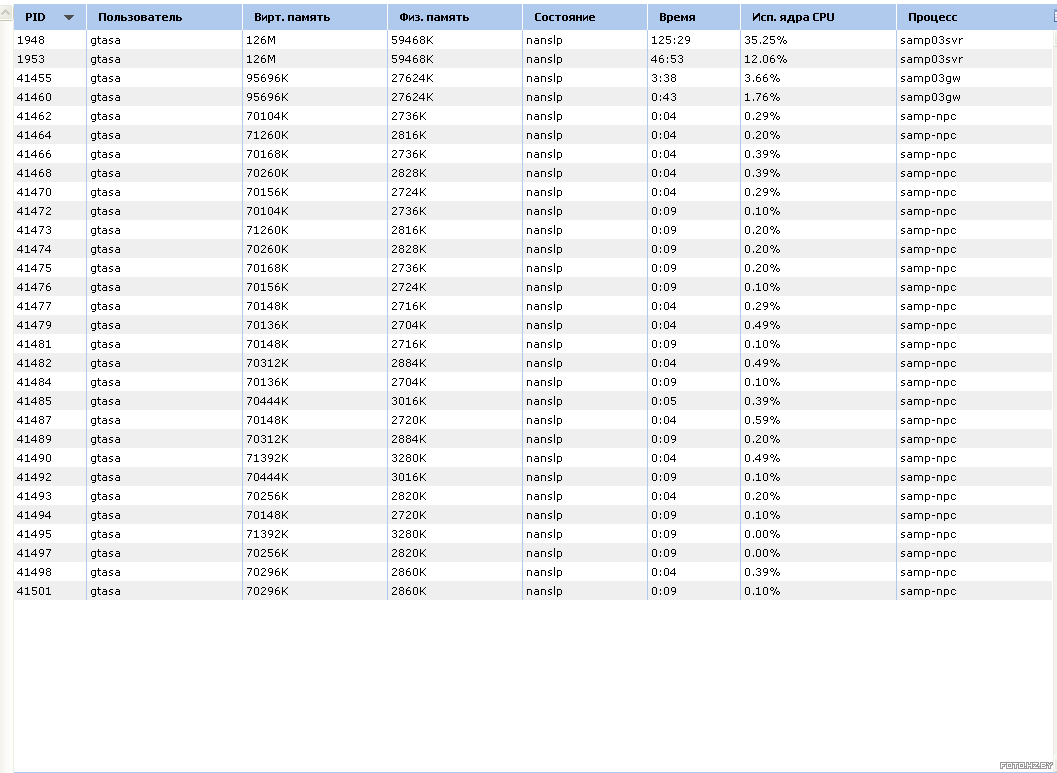This screenshot has height=773, width=1057.
Task: Click CPU value 35.25%
Action: [765, 40]
